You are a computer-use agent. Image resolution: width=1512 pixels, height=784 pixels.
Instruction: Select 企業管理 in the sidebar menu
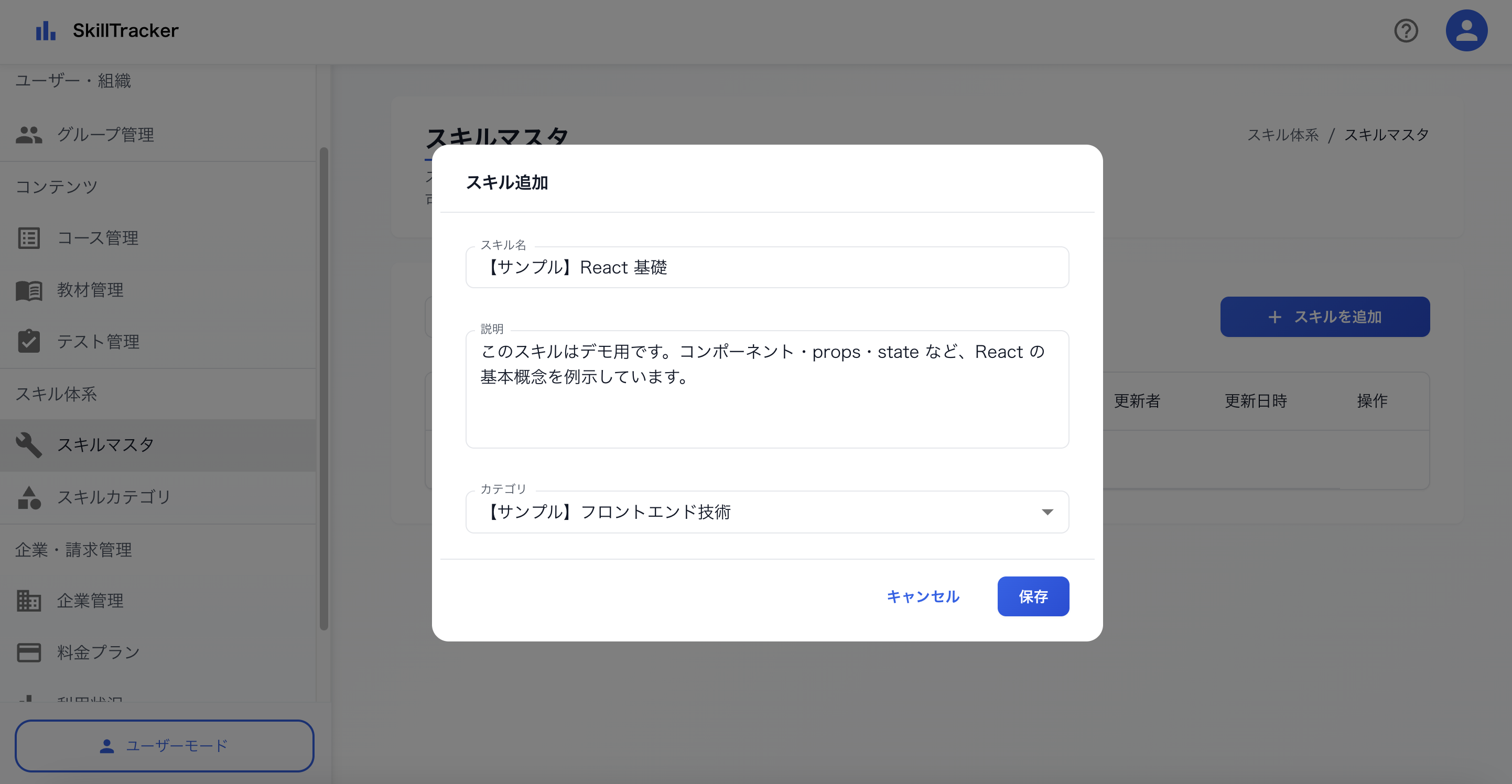click(90, 601)
